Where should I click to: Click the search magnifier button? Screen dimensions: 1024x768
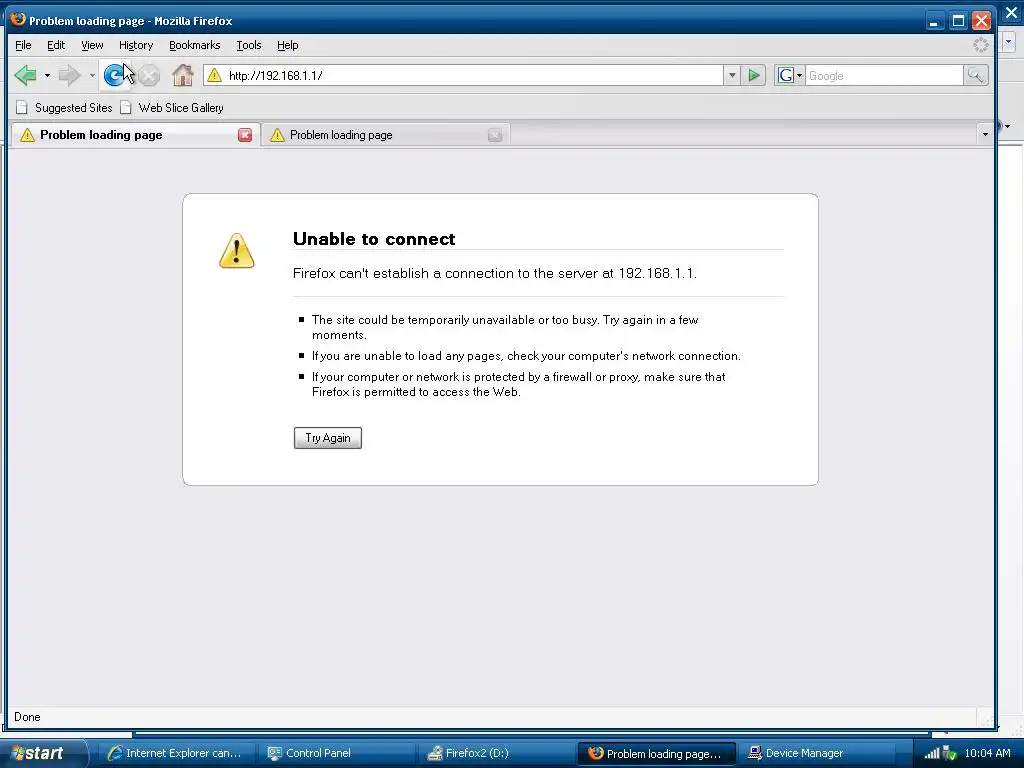click(976, 76)
